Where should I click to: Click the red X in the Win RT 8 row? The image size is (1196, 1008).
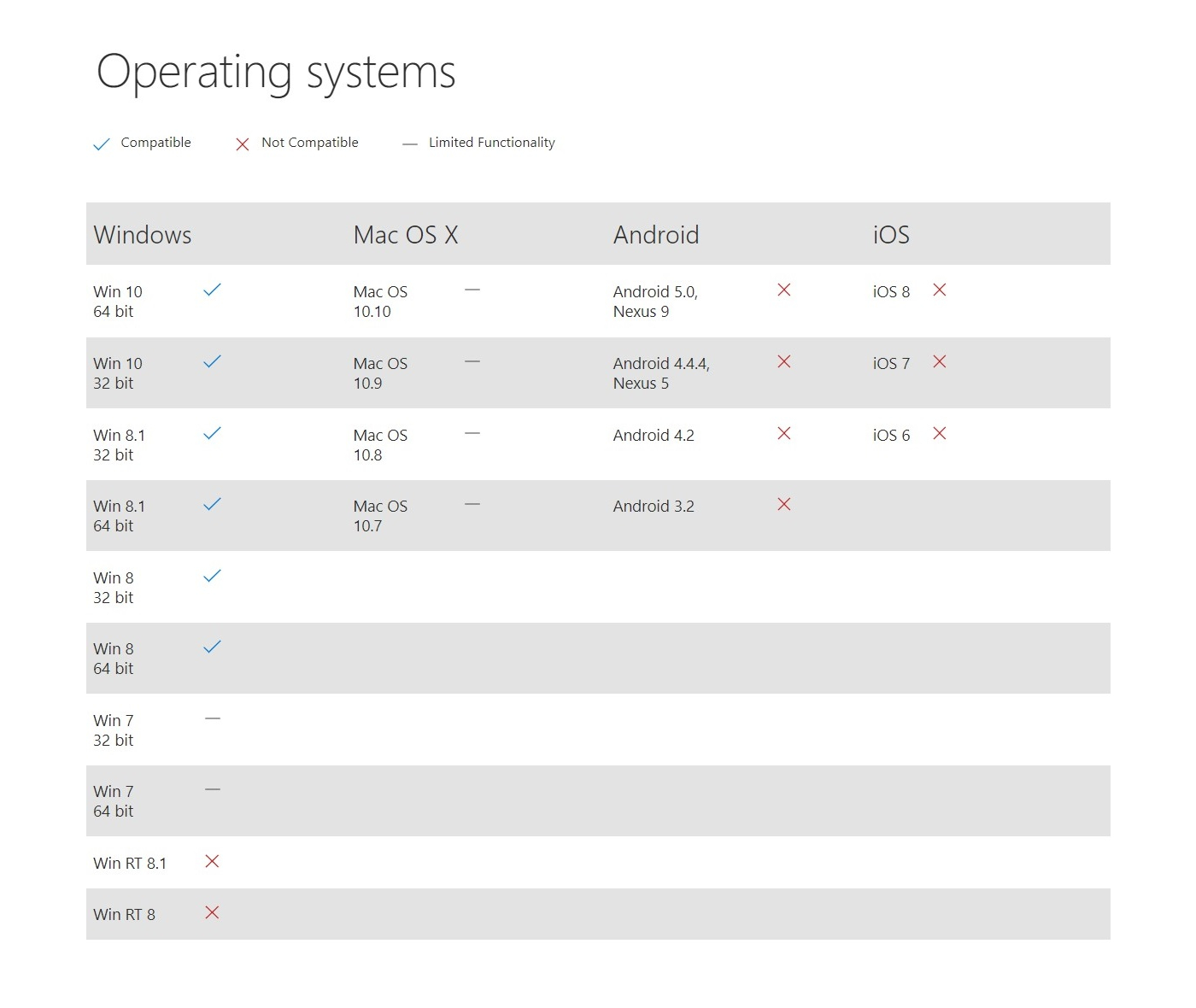pos(213,912)
